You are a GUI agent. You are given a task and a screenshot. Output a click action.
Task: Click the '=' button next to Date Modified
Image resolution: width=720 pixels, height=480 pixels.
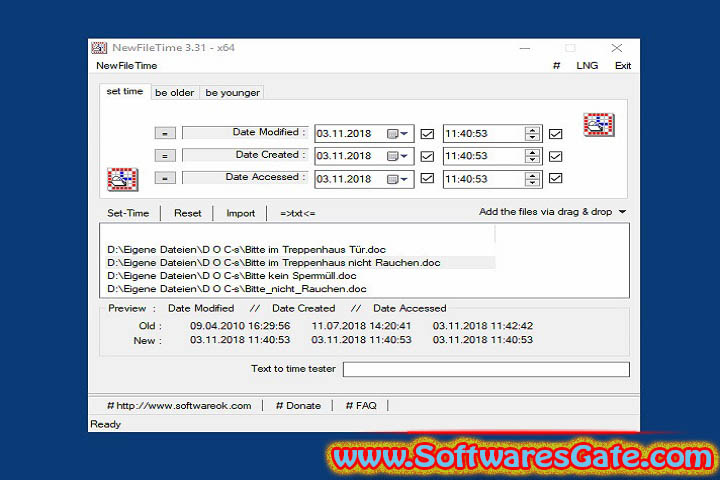pyautogui.click(x=165, y=134)
